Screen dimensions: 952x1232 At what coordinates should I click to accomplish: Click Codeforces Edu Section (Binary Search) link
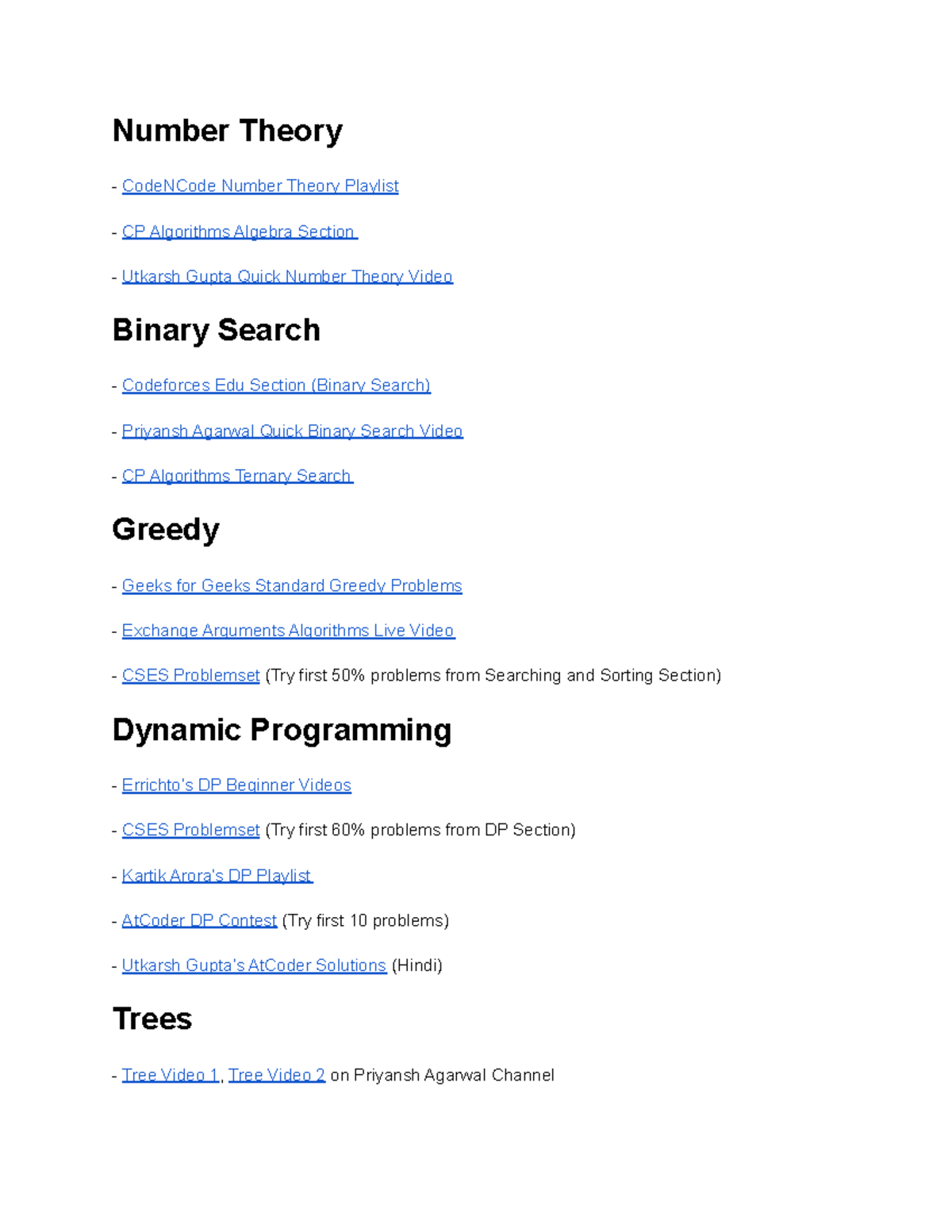[276, 385]
